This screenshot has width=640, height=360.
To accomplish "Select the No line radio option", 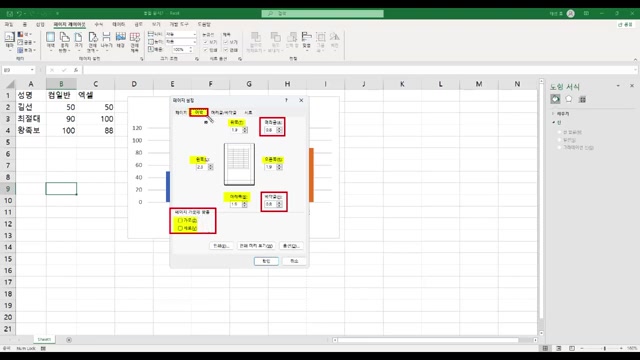I will coord(560,132).
